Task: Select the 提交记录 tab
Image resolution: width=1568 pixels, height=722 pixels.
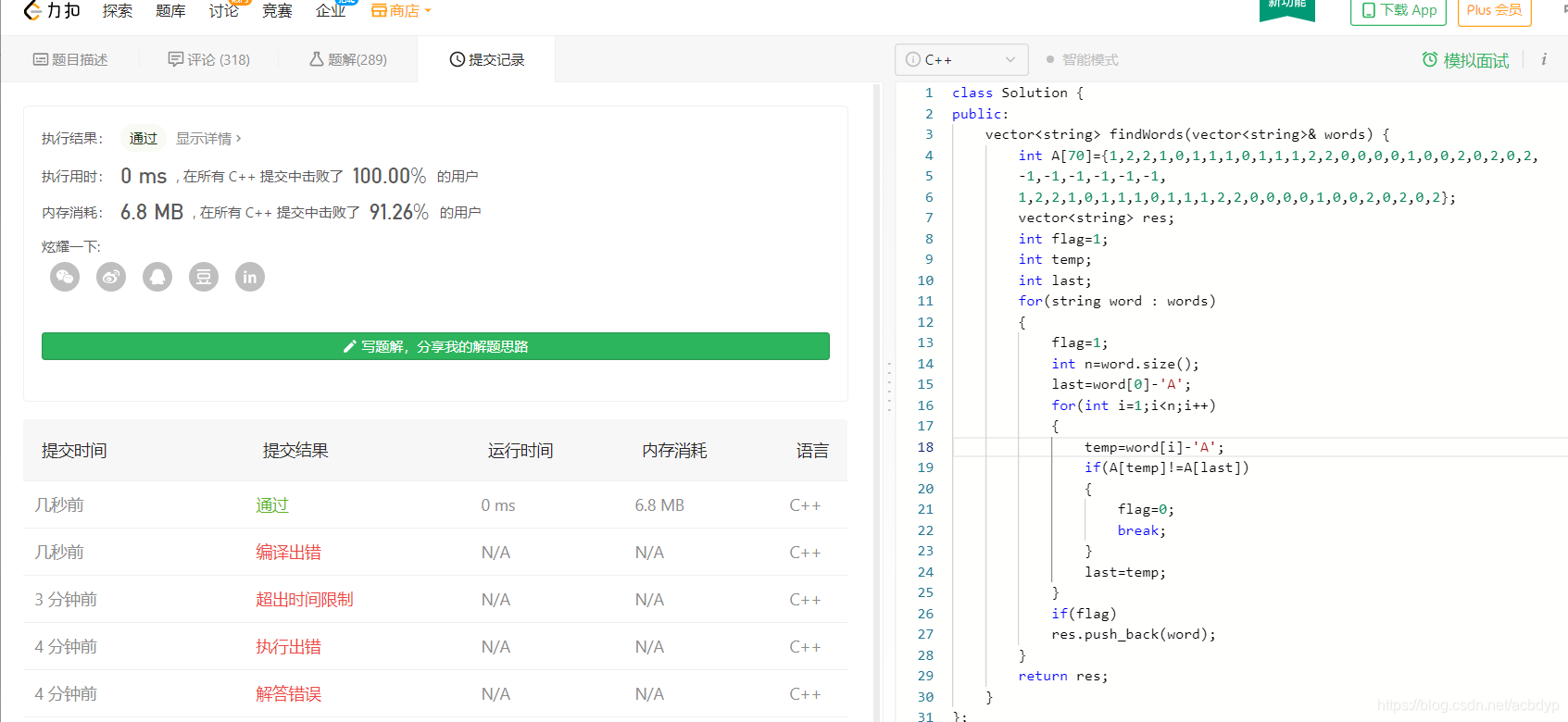Action: click(x=487, y=59)
